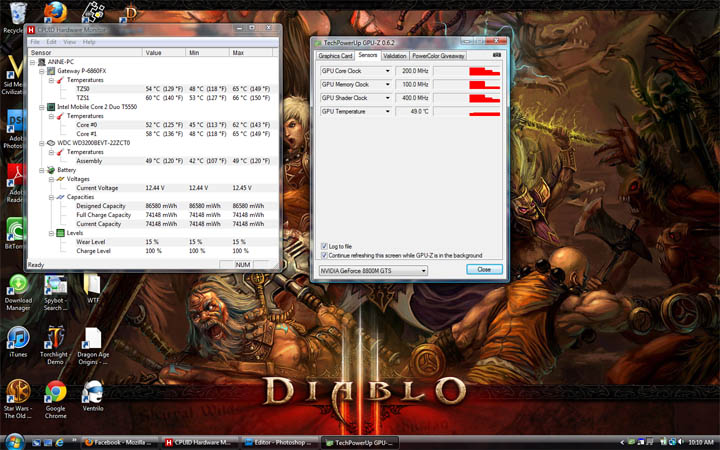The width and height of the screenshot is (720, 450).
Task: Collapse the WDC WD3200BEVT hard drive node
Action: (x=42, y=143)
